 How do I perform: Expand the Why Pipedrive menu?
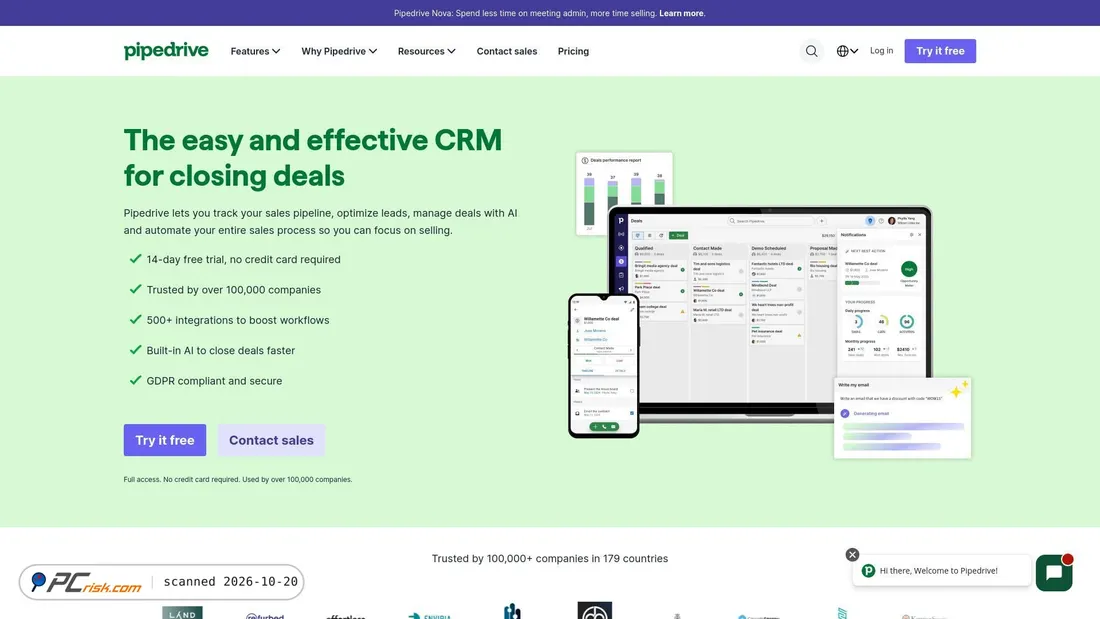[339, 51]
